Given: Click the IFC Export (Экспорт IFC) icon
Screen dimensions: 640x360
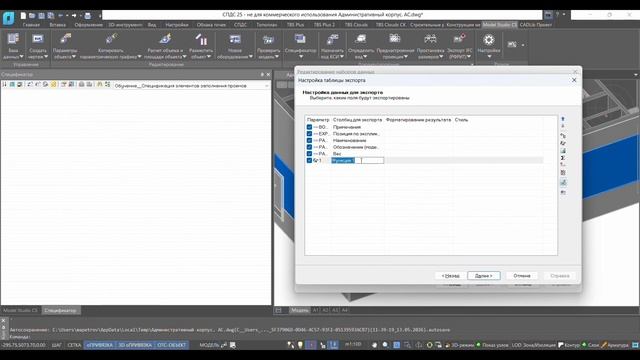Looking at the screenshot, I should click(459, 39).
